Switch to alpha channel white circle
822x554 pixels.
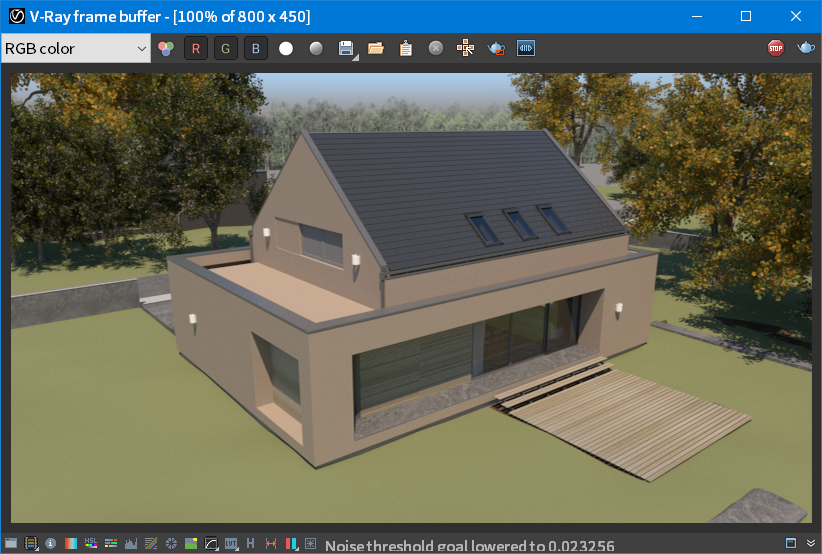(x=286, y=49)
